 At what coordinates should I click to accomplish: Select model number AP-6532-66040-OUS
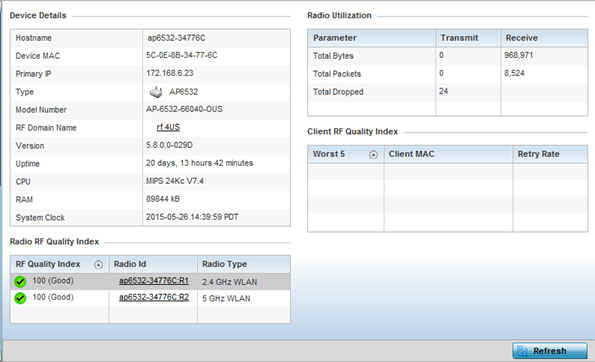tap(184, 109)
